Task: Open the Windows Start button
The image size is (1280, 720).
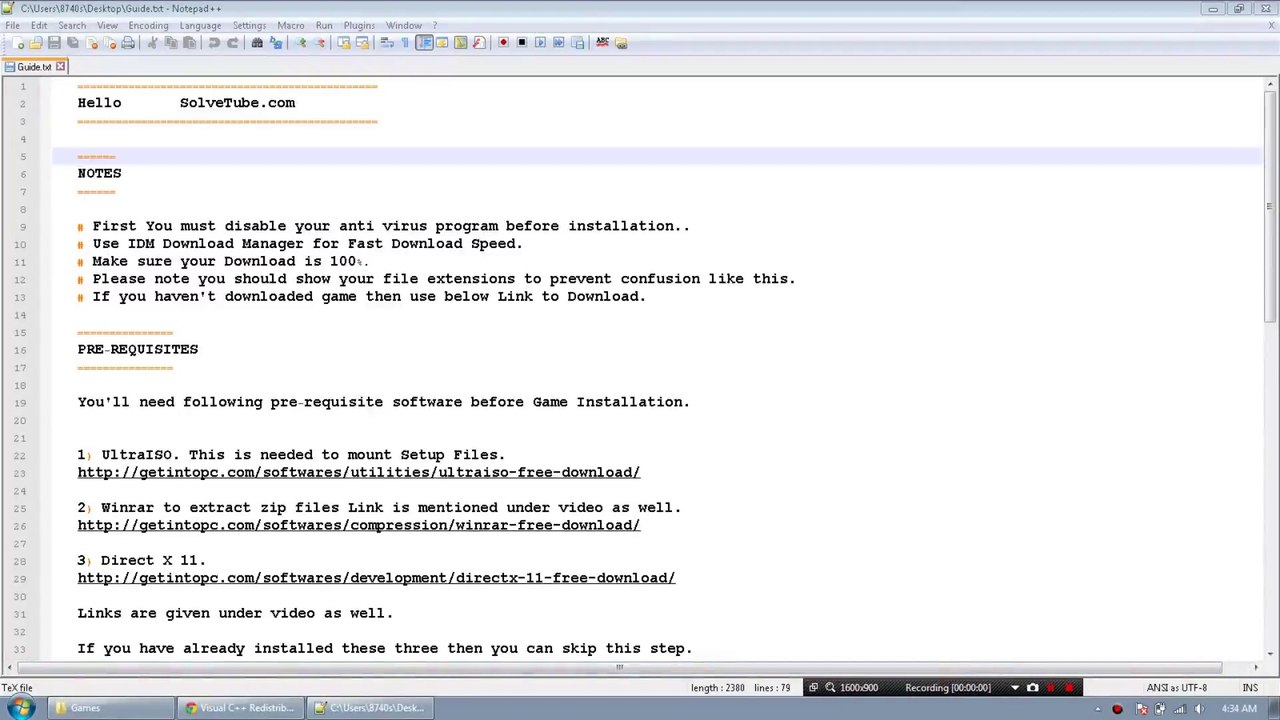Action: [x=21, y=708]
